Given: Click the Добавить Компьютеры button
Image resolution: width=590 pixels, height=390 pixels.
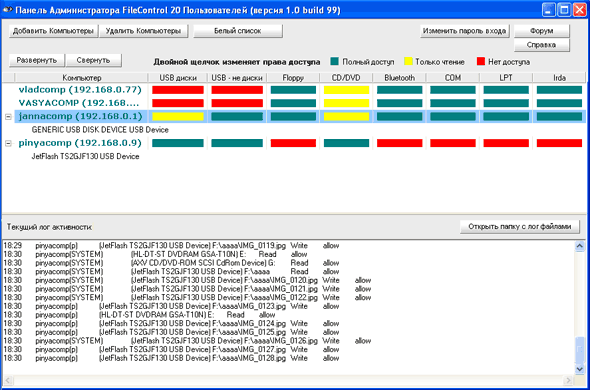Looking at the screenshot, I should 53,31.
